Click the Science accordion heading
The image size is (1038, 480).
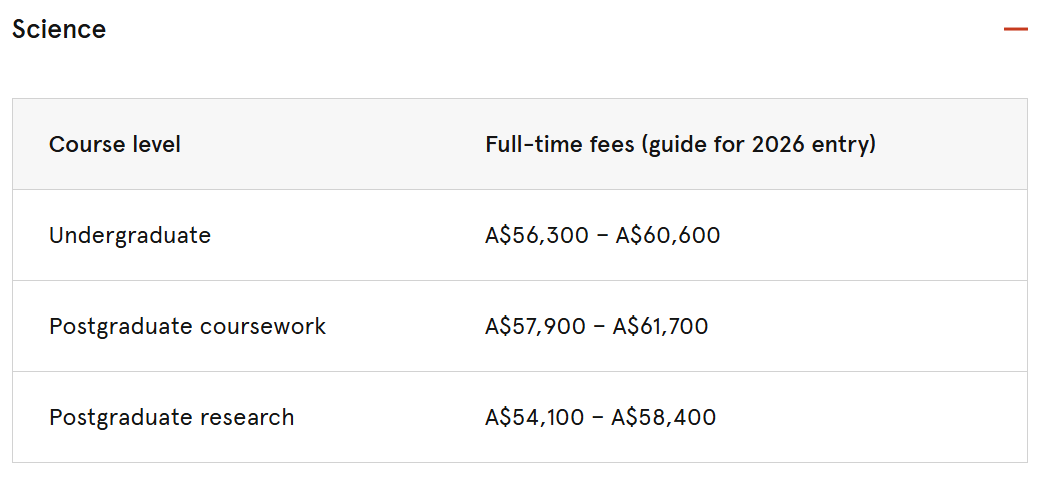[59, 30]
